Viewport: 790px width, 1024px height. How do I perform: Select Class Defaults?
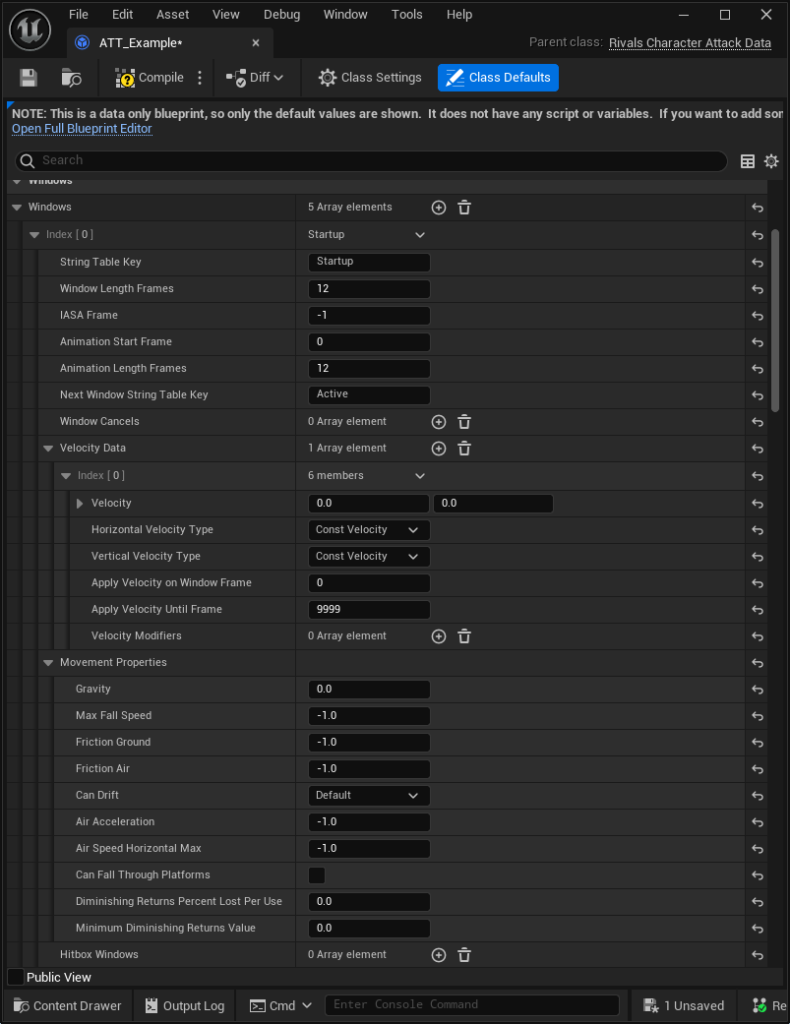(498, 78)
